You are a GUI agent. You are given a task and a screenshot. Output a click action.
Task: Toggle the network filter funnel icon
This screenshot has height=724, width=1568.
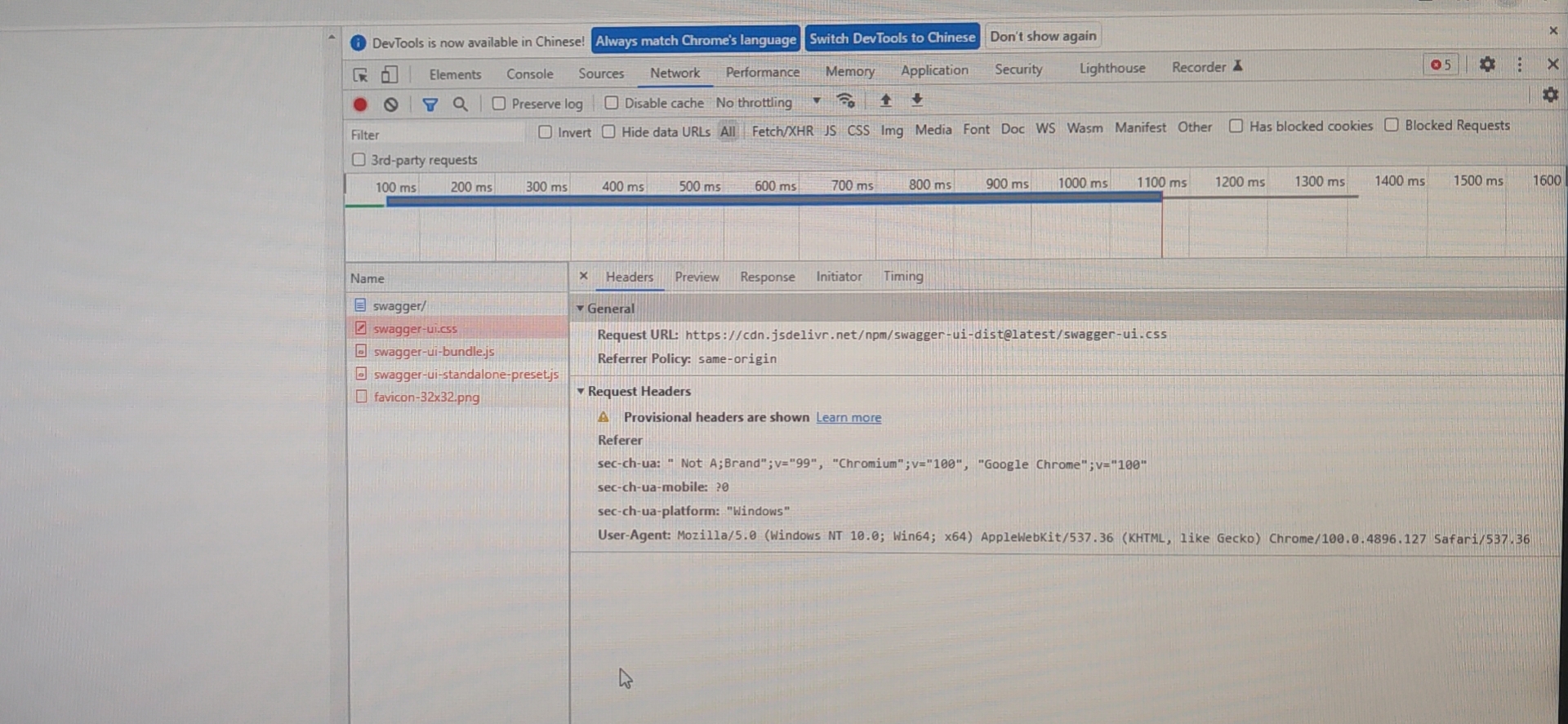click(x=430, y=104)
